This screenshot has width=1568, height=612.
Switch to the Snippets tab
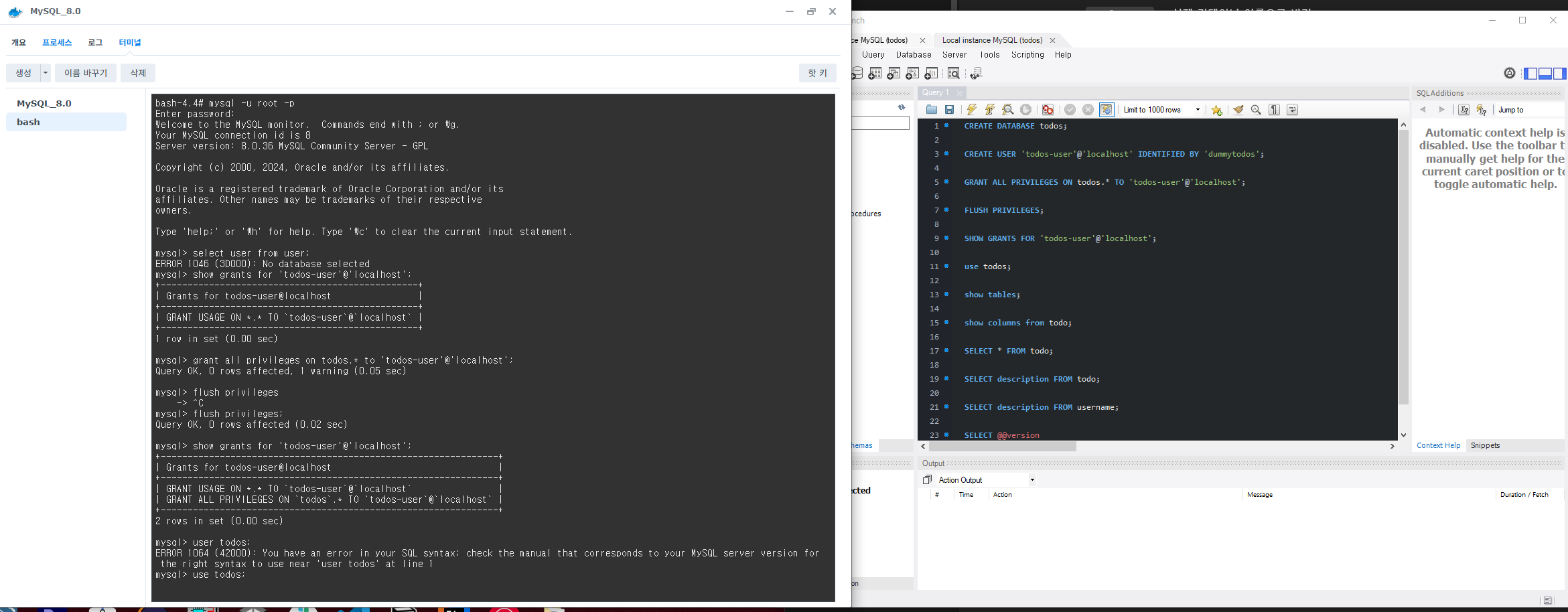pos(1485,446)
